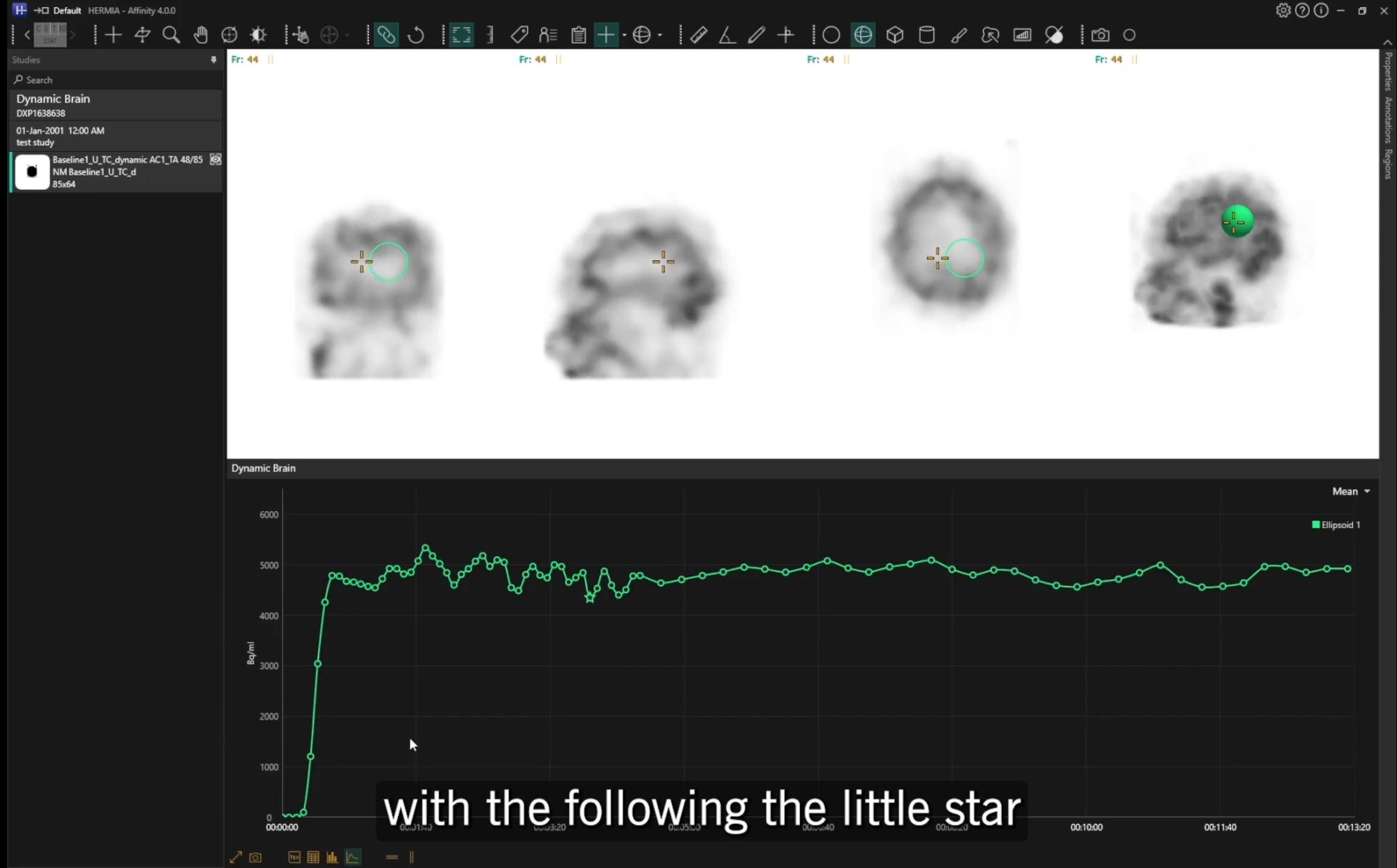Select the ruler measurement tool
The width and height of the screenshot is (1397, 868).
pyautogui.click(x=698, y=35)
